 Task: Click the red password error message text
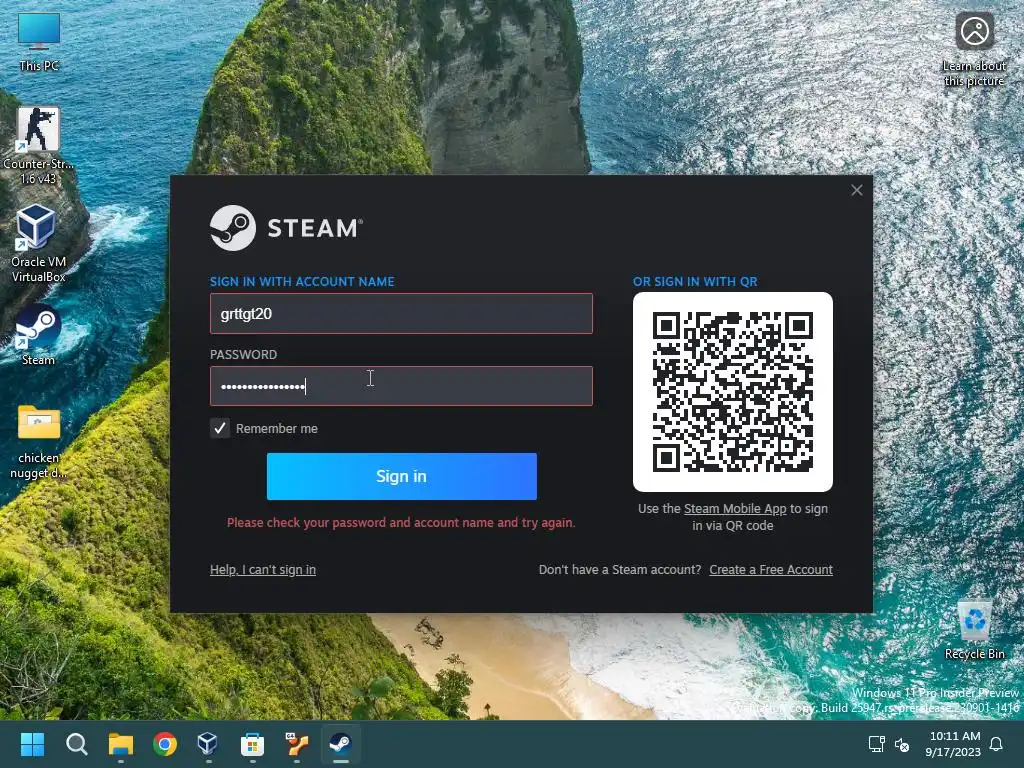[401, 522]
